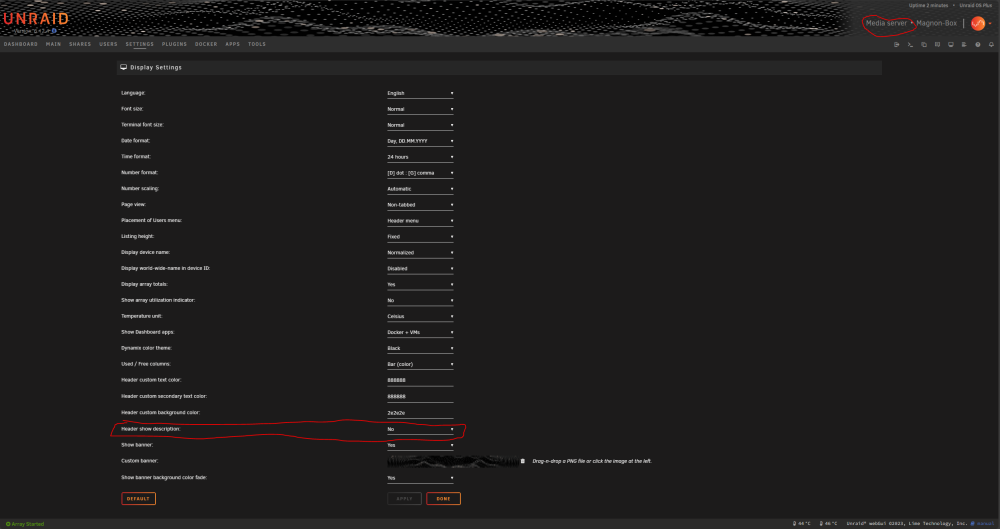The image size is (1000, 529).
Task: Open the notifications bell icon
Action: (x=991, y=45)
